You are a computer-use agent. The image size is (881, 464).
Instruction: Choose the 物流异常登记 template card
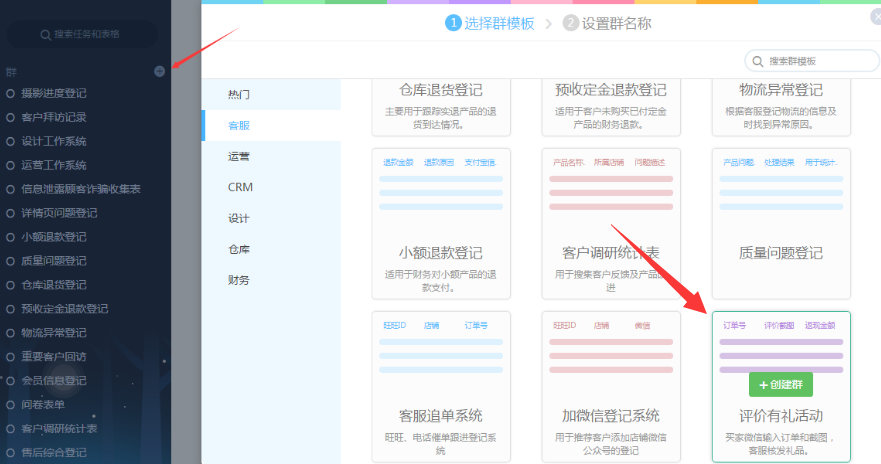pyautogui.click(x=781, y=107)
